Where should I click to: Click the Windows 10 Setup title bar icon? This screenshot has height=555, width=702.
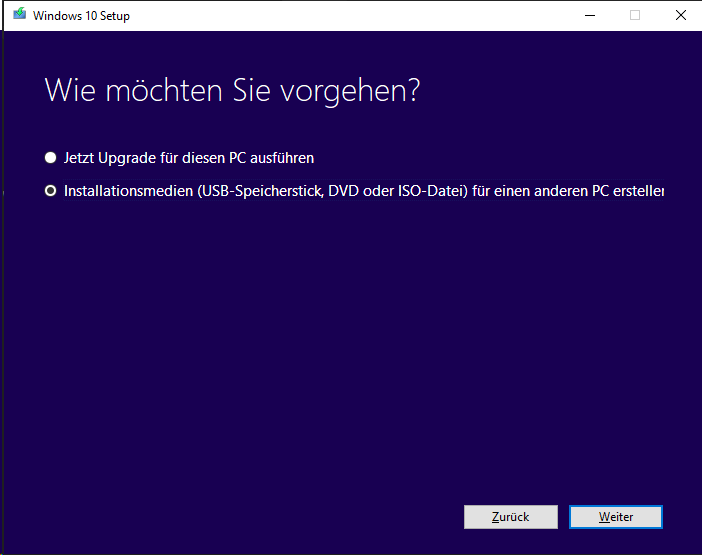tap(19, 14)
